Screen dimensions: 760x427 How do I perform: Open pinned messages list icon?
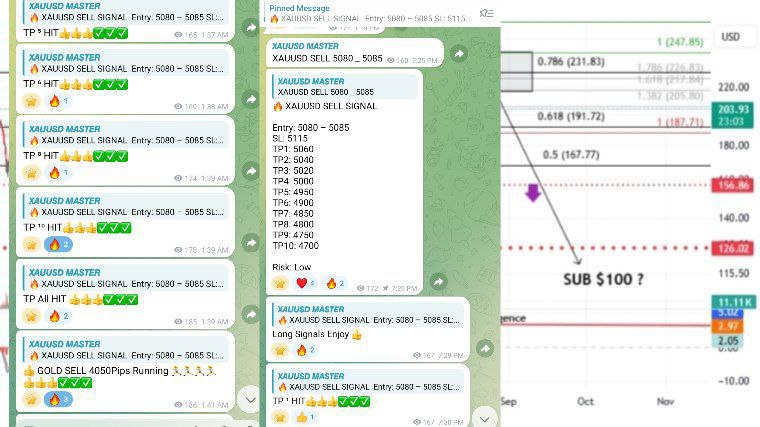486,13
